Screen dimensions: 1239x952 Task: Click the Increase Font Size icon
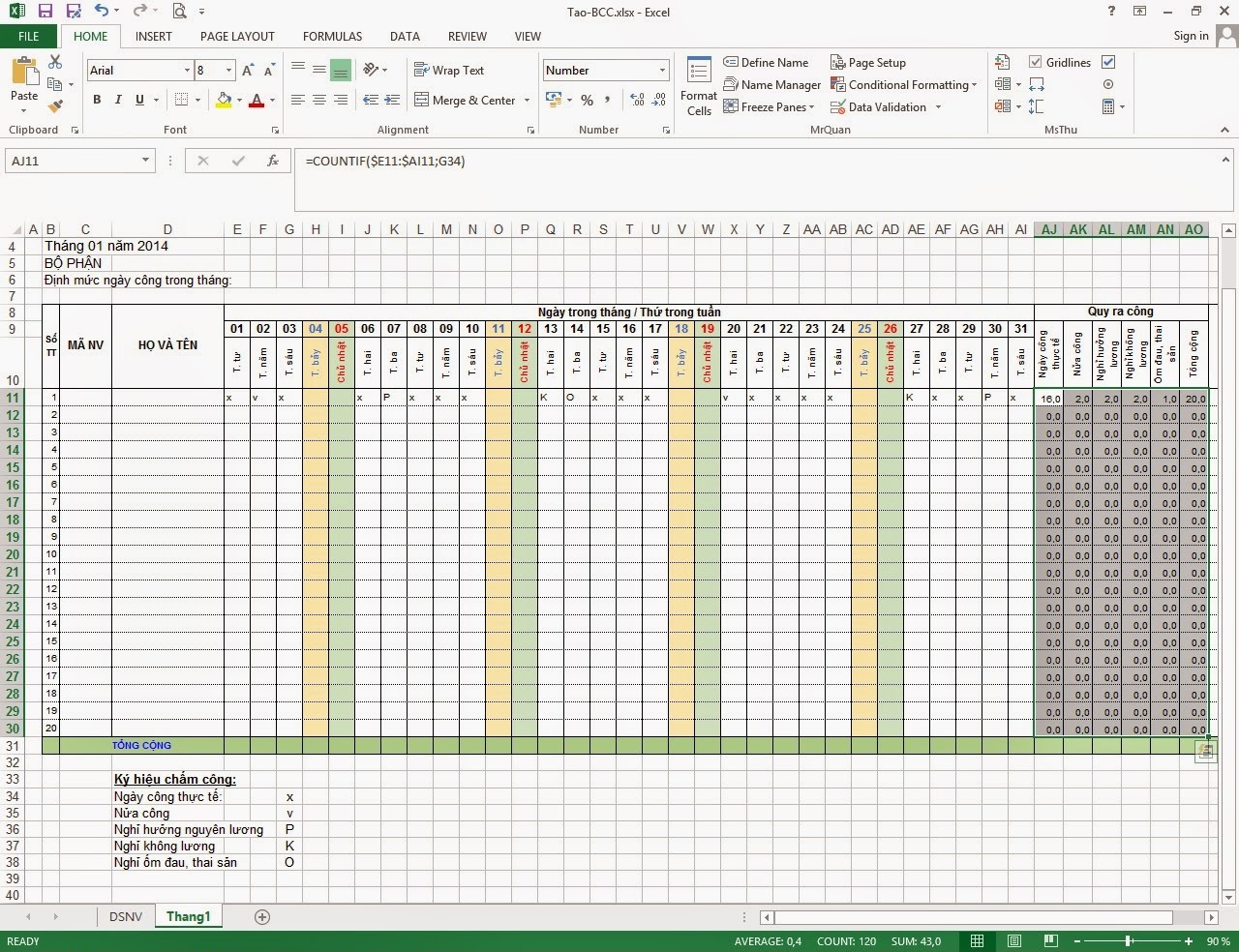pos(248,71)
